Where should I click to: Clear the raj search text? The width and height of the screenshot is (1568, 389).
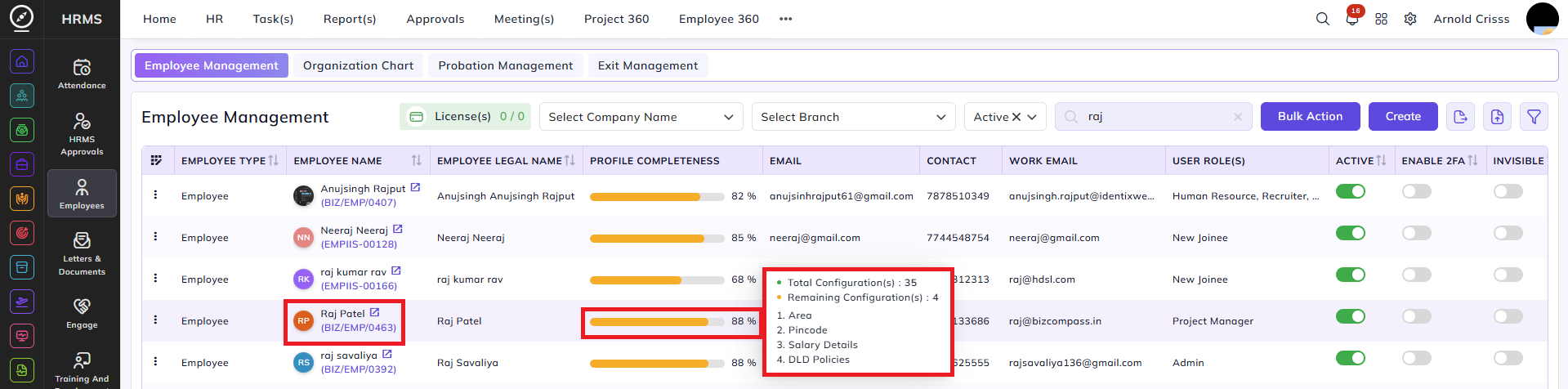[x=1238, y=117]
